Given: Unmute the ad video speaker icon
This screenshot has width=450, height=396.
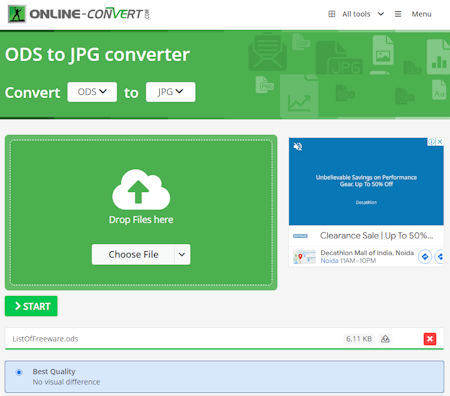Looking at the screenshot, I should pos(298,146).
